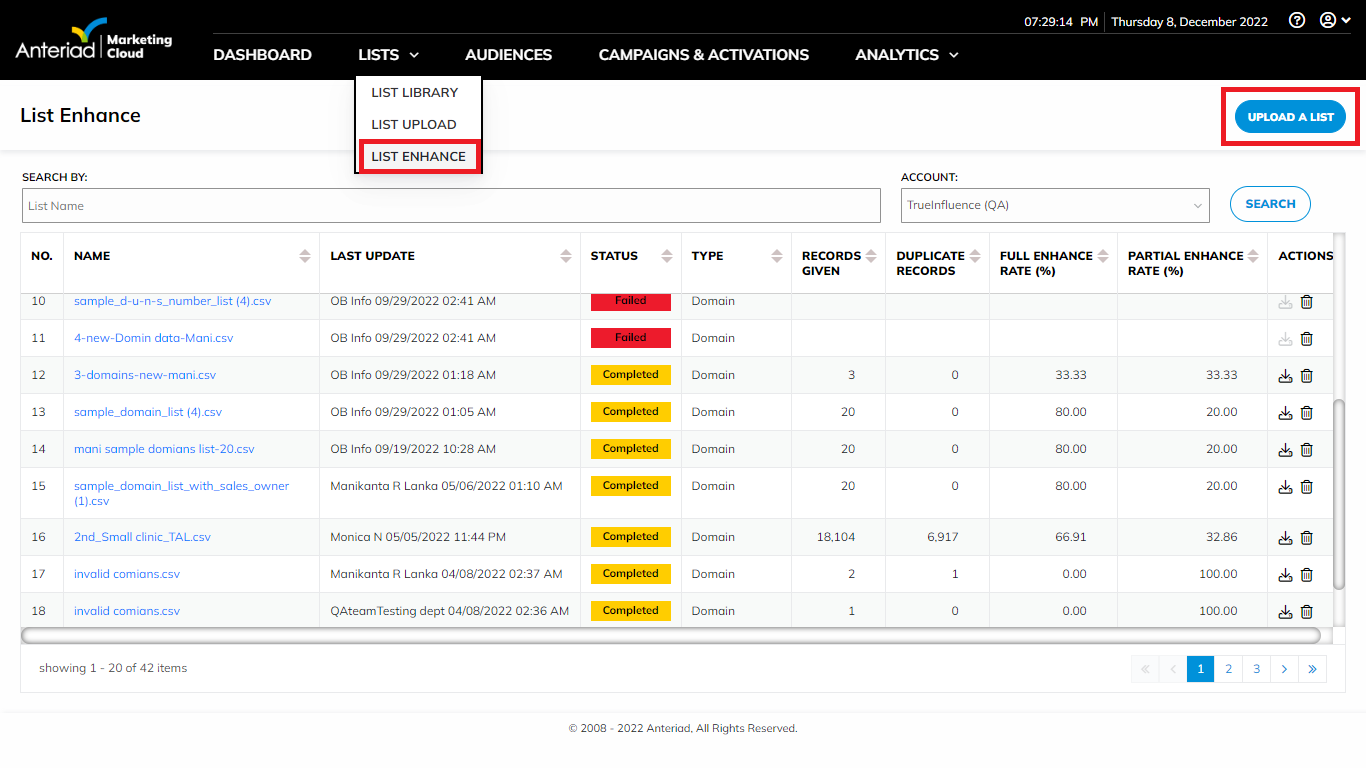Delete invalid comians.csv in row 18
This screenshot has width=1366, height=768.
tap(1306, 612)
